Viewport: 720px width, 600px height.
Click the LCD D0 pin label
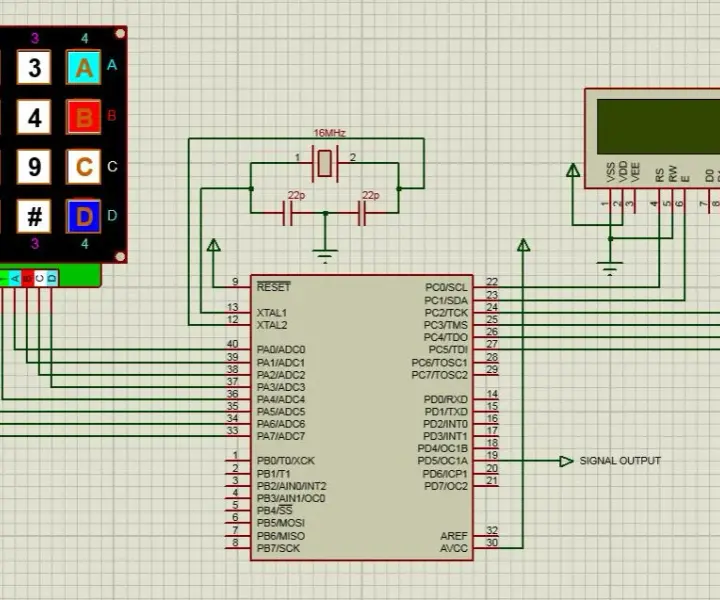coord(709,175)
